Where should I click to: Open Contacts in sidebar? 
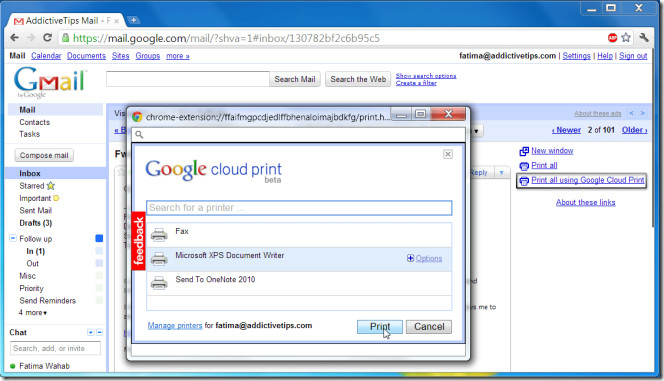[x=34, y=122]
